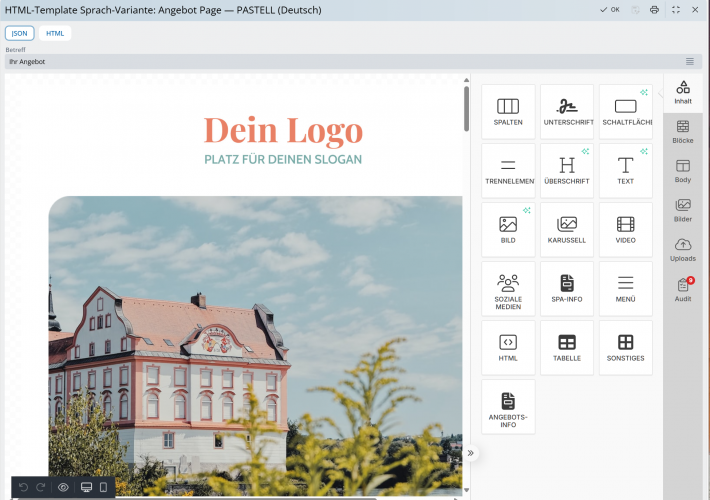Redo the last undone change
710x500 pixels.
coord(41,487)
